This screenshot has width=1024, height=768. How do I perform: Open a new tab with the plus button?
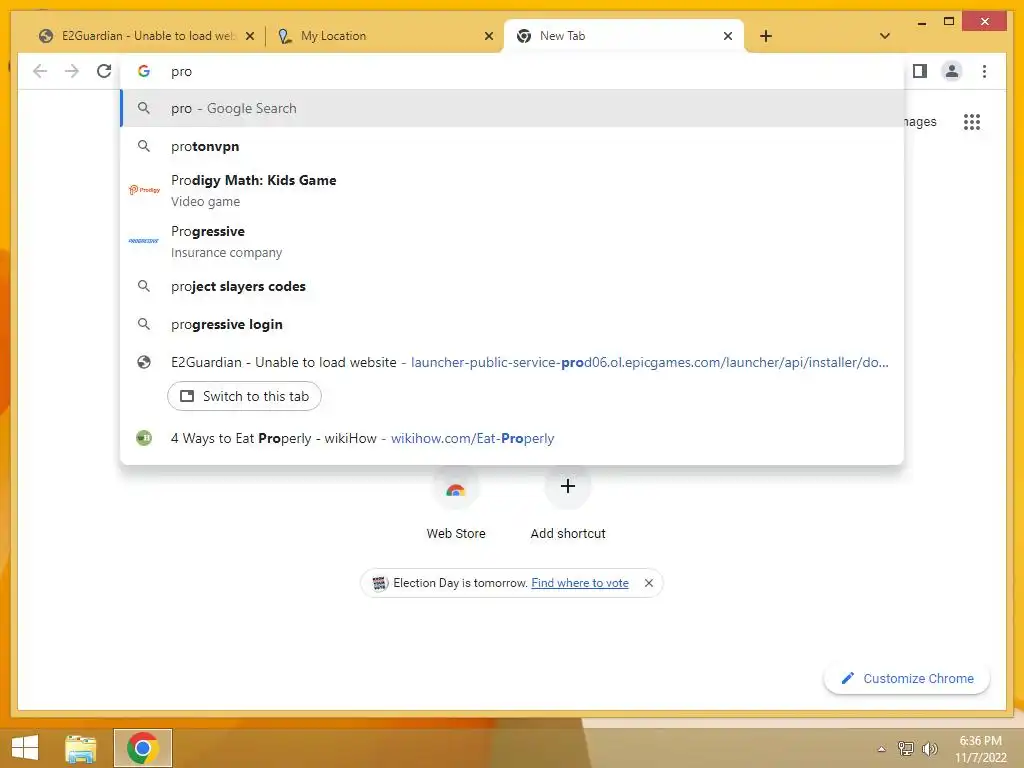click(x=766, y=36)
